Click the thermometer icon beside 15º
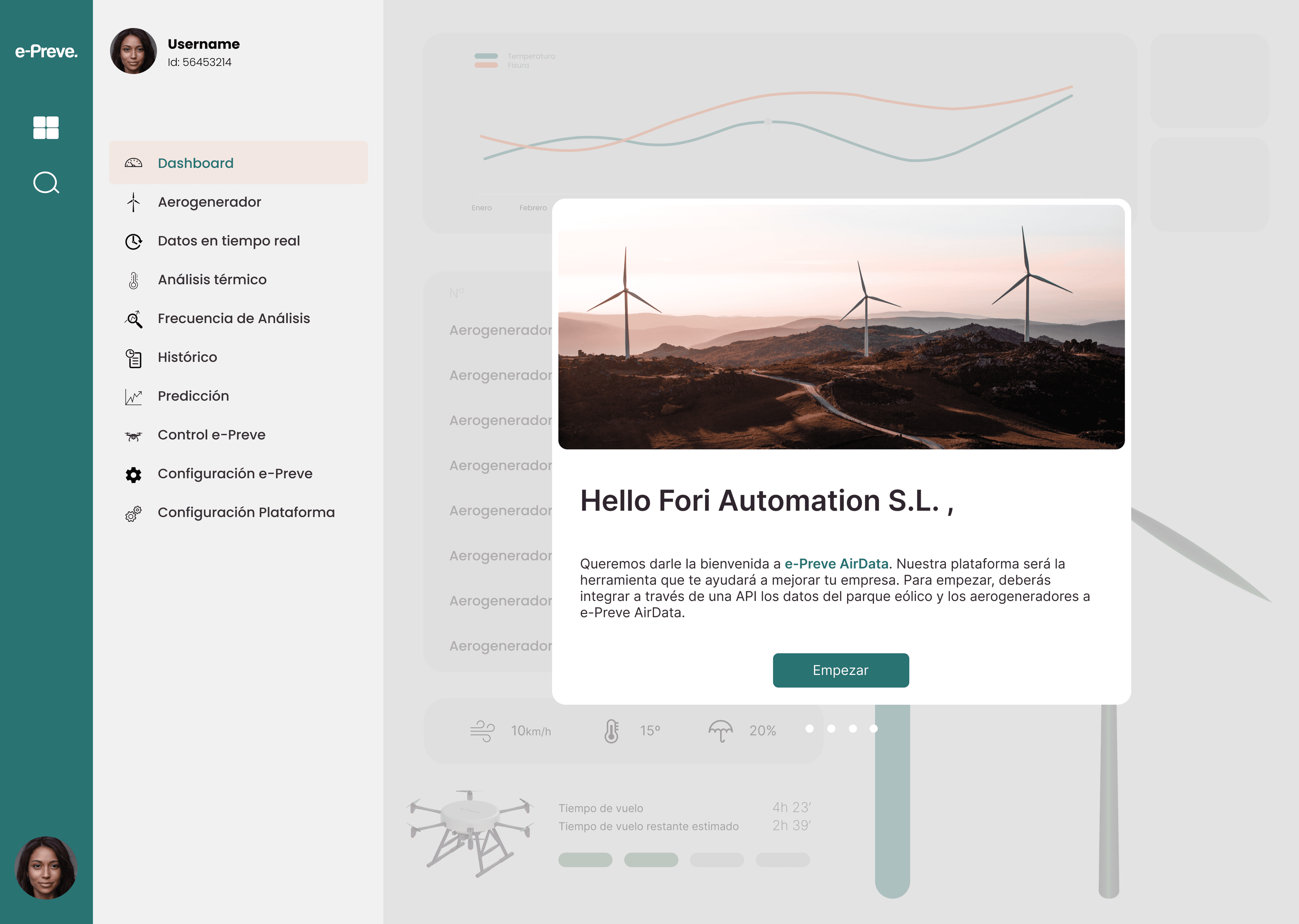1299x924 pixels. 611,731
